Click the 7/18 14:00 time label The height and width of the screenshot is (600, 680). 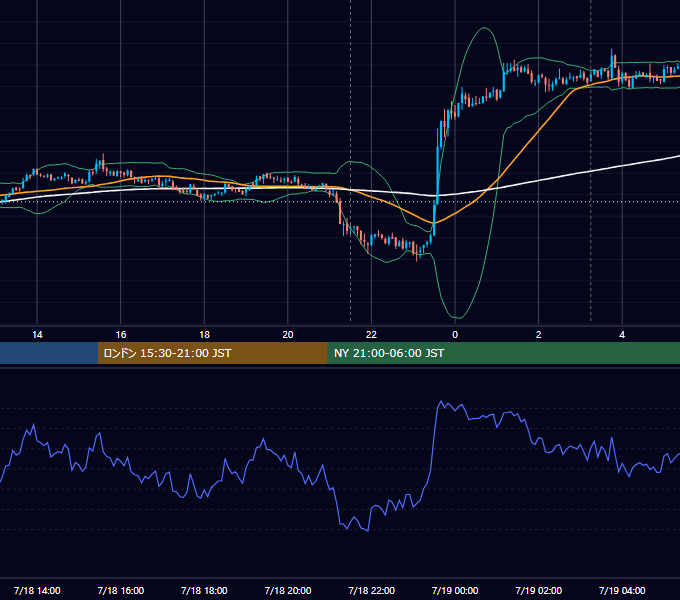click(x=37, y=590)
